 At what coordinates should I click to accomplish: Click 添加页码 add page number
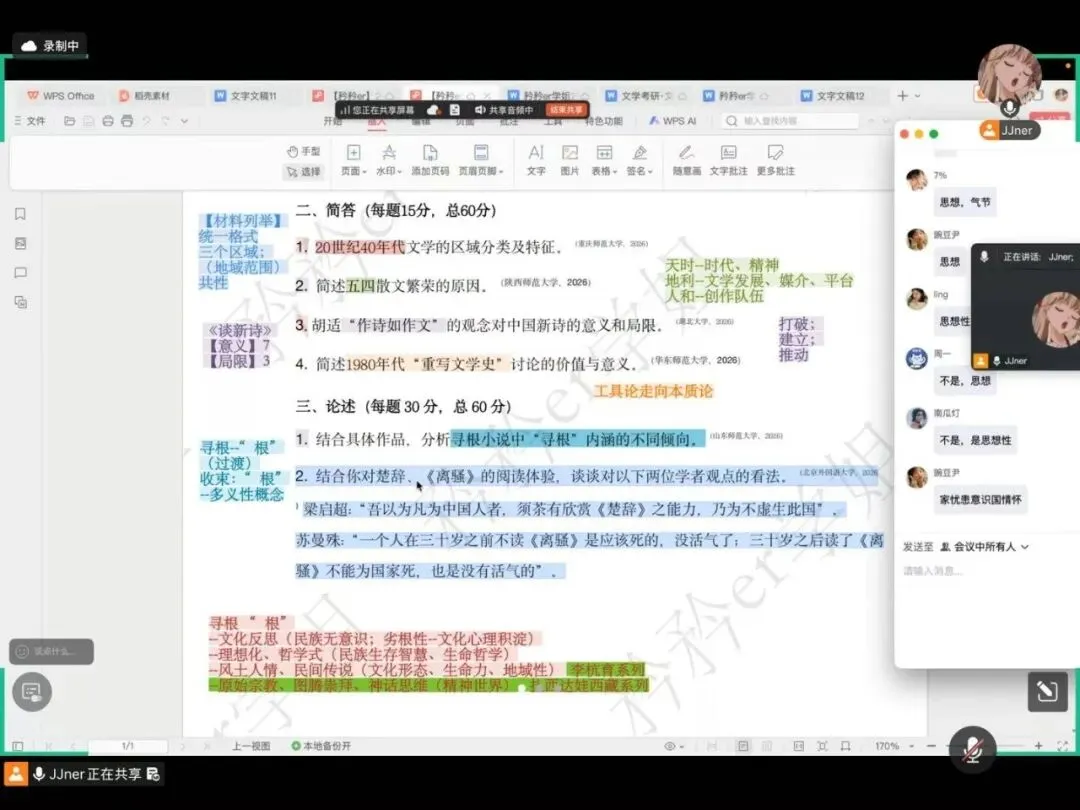tap(430, 160)
